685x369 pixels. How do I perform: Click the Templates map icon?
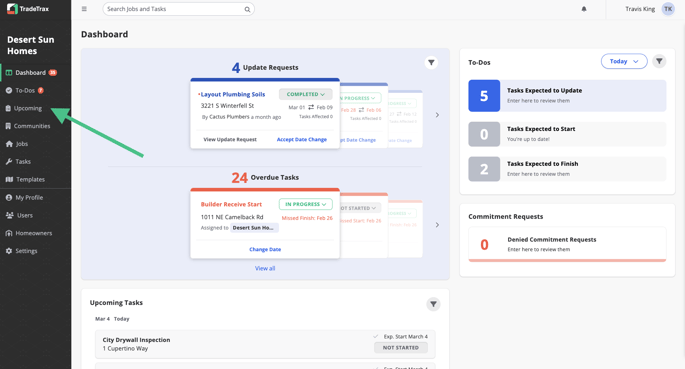tap(9, 179)
